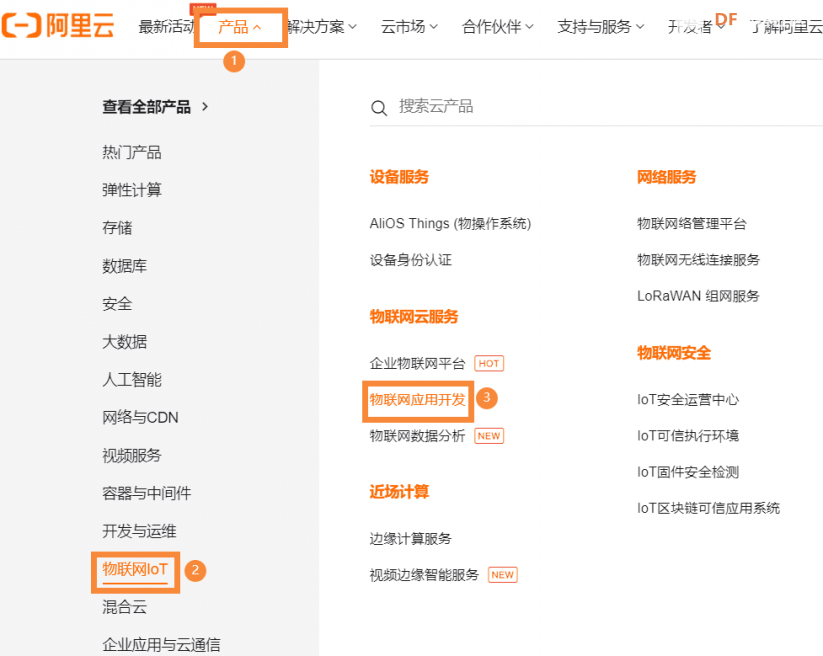The image size is (823, 656).
Task: Open 查看全部产品 link
Action: click(155, 107)
